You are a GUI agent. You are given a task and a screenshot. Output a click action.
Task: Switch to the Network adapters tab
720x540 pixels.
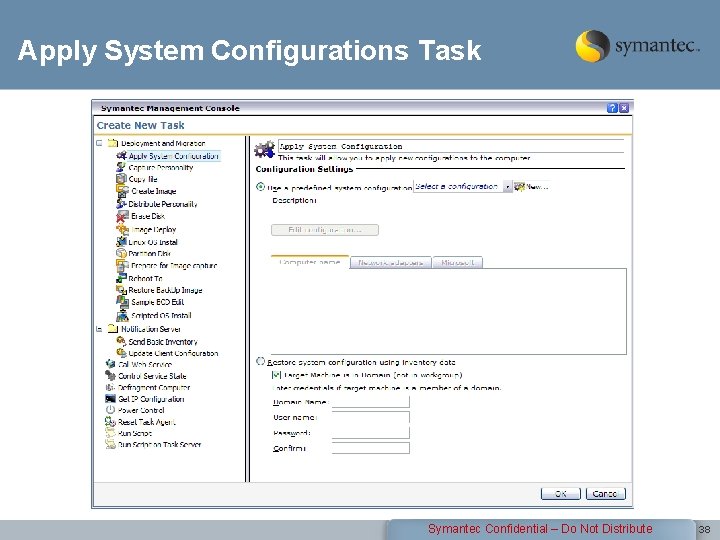pos(390,263)
